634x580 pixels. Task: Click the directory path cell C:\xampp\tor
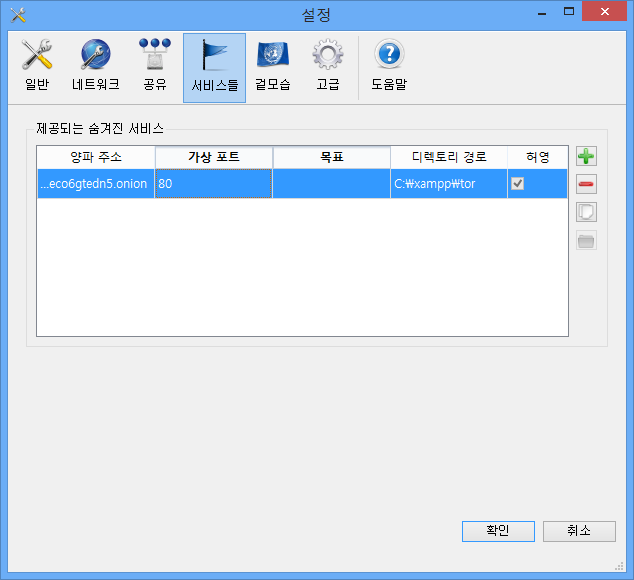point(449,184)
